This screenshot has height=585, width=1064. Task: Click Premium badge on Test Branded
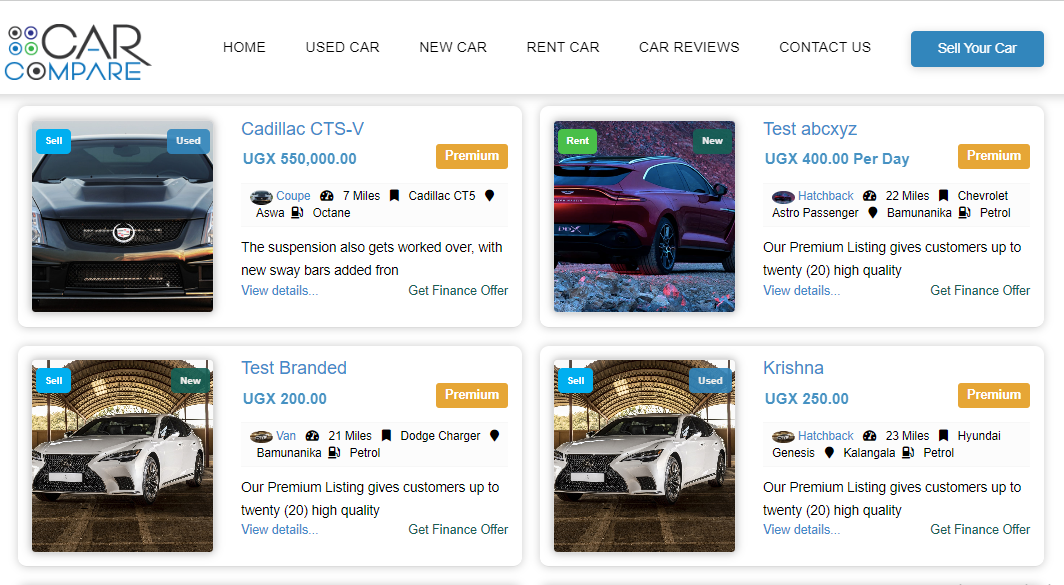(x=472, y=395)
